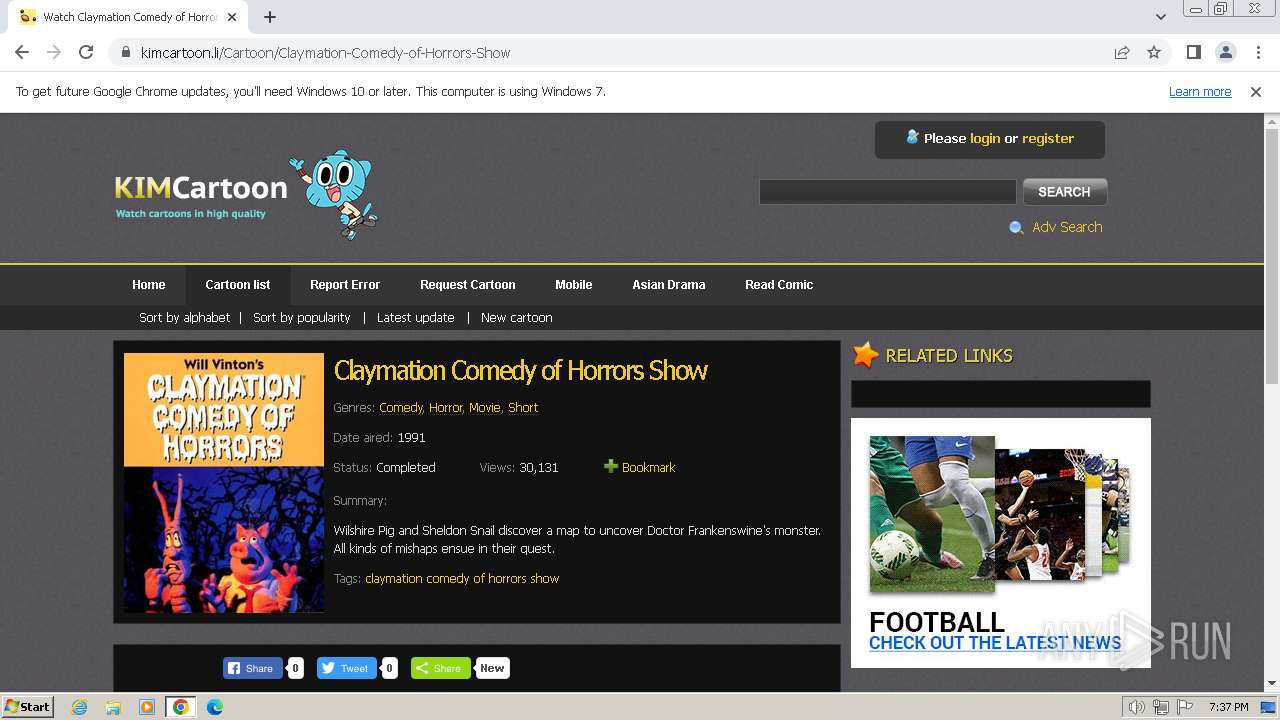Open the Cartoon list menu
1280x720 pixels.
[238, 284]
